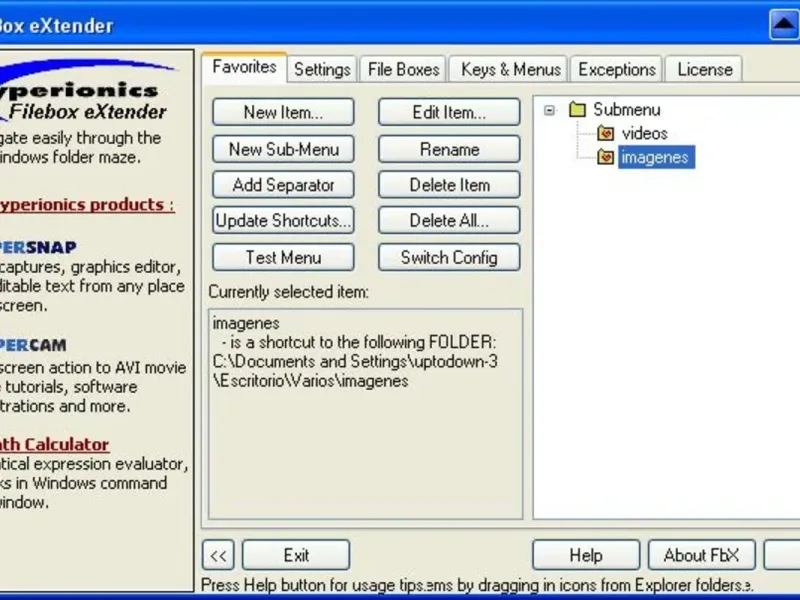Viewport: 800px width, 600px height.
Task: Click the New Item... button
Action: click(x=283, y=112)
